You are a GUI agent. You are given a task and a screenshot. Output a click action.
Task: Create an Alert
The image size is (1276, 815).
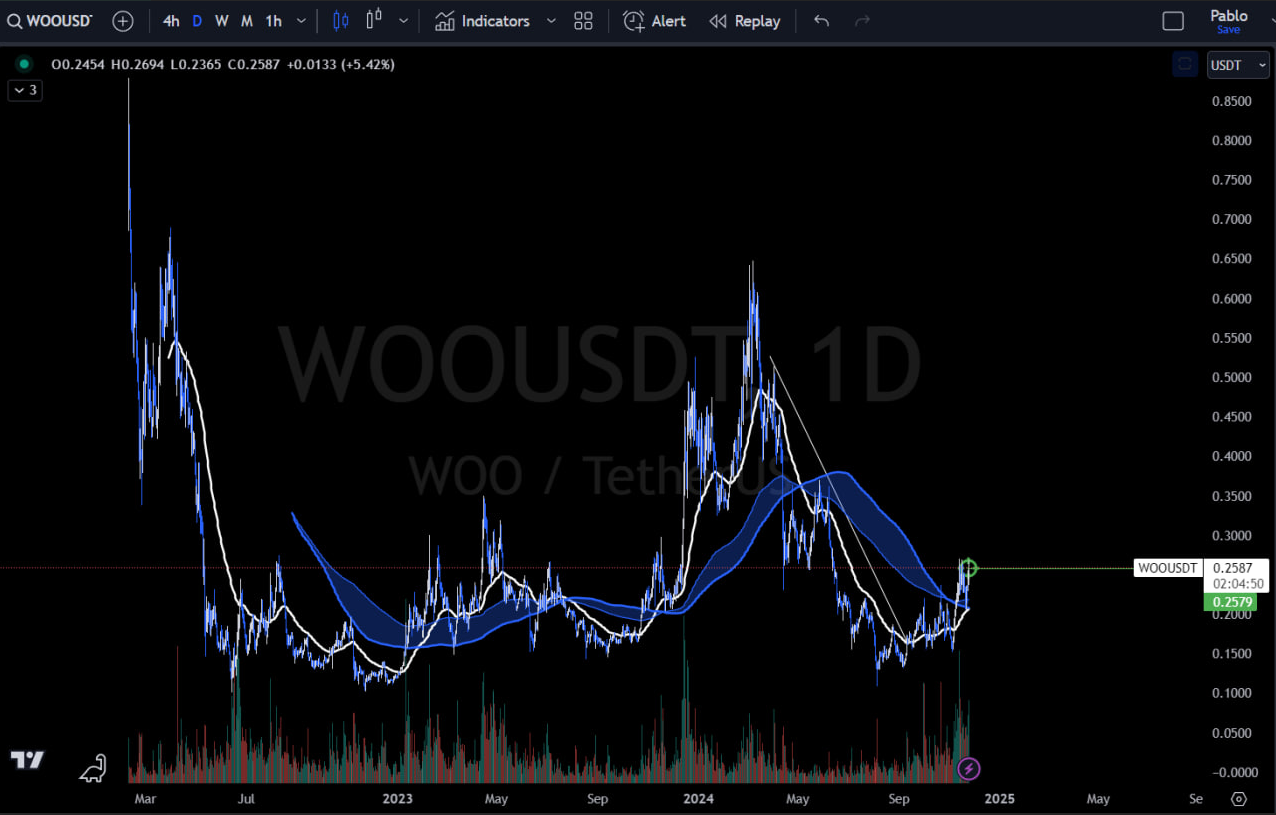click(655, 20)
